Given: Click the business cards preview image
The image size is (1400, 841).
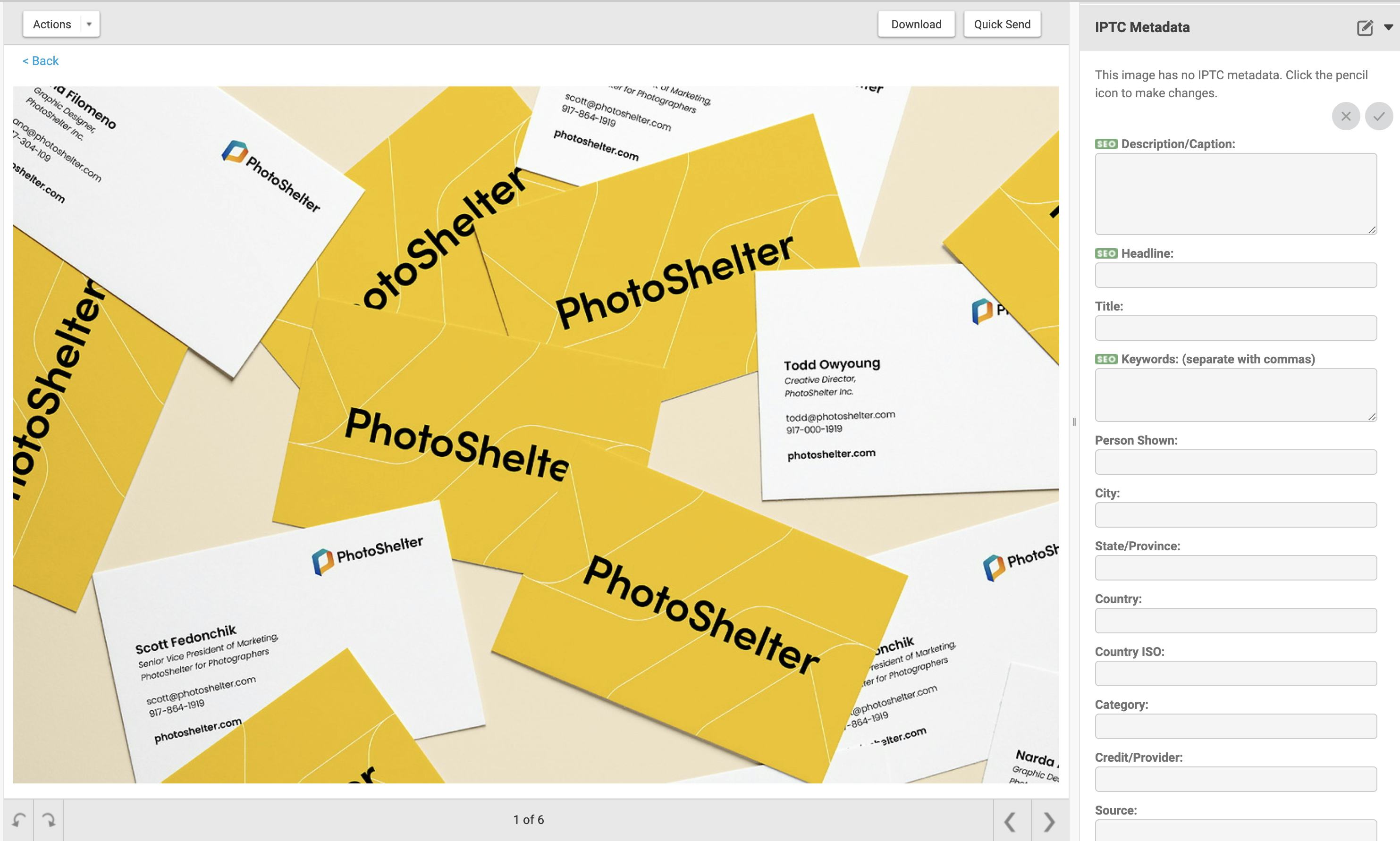Looking at the screenshot, I should [535, 434].
